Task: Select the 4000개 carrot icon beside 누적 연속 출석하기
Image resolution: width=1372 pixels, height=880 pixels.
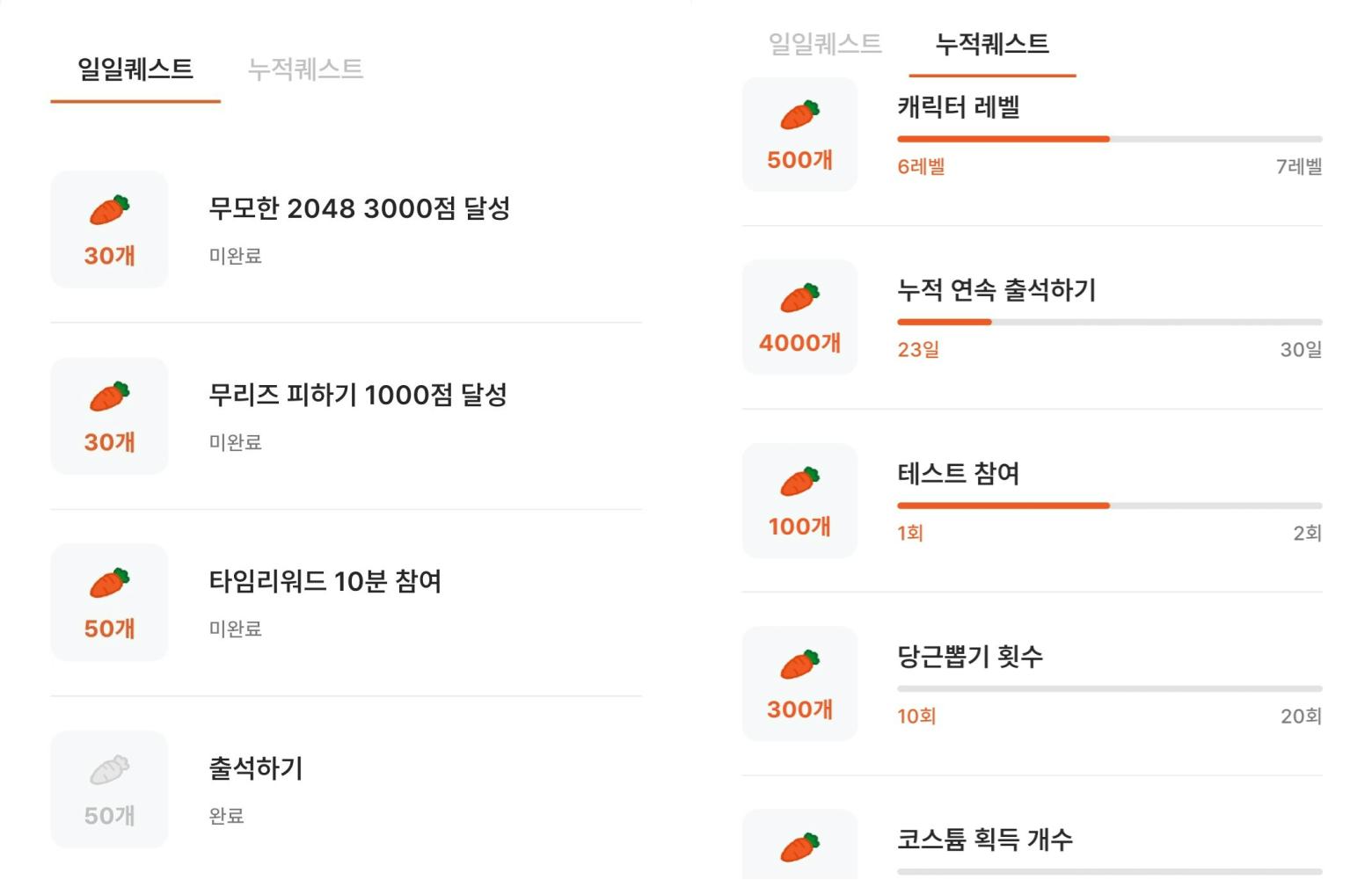Action: pyautogui.click(x=799, y=317)
